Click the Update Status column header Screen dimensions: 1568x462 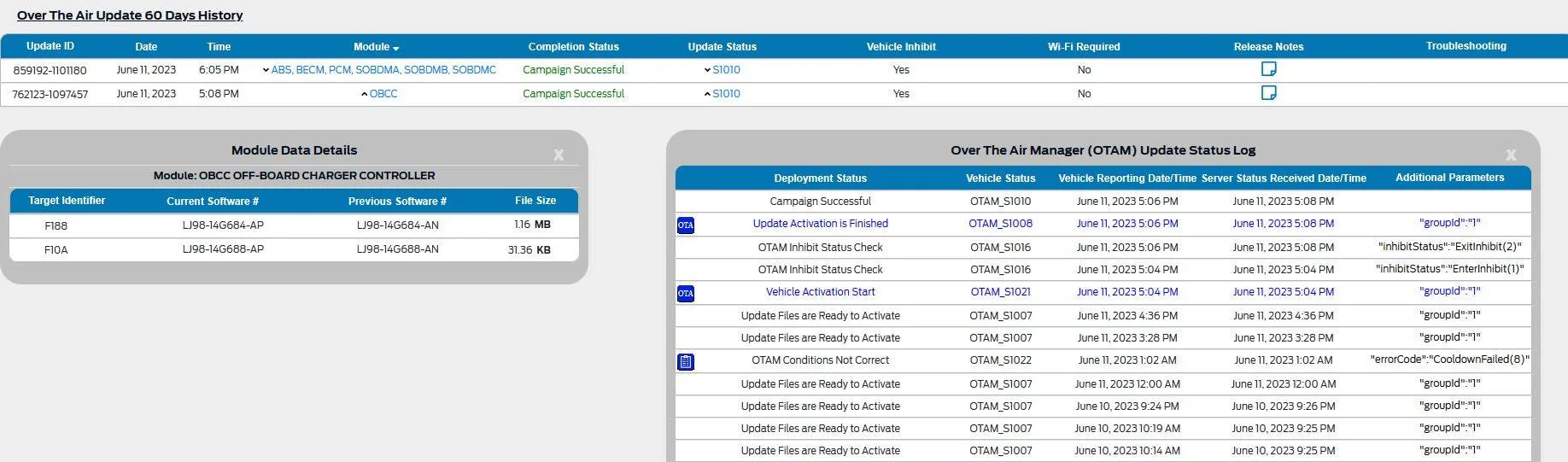(723, 47)
